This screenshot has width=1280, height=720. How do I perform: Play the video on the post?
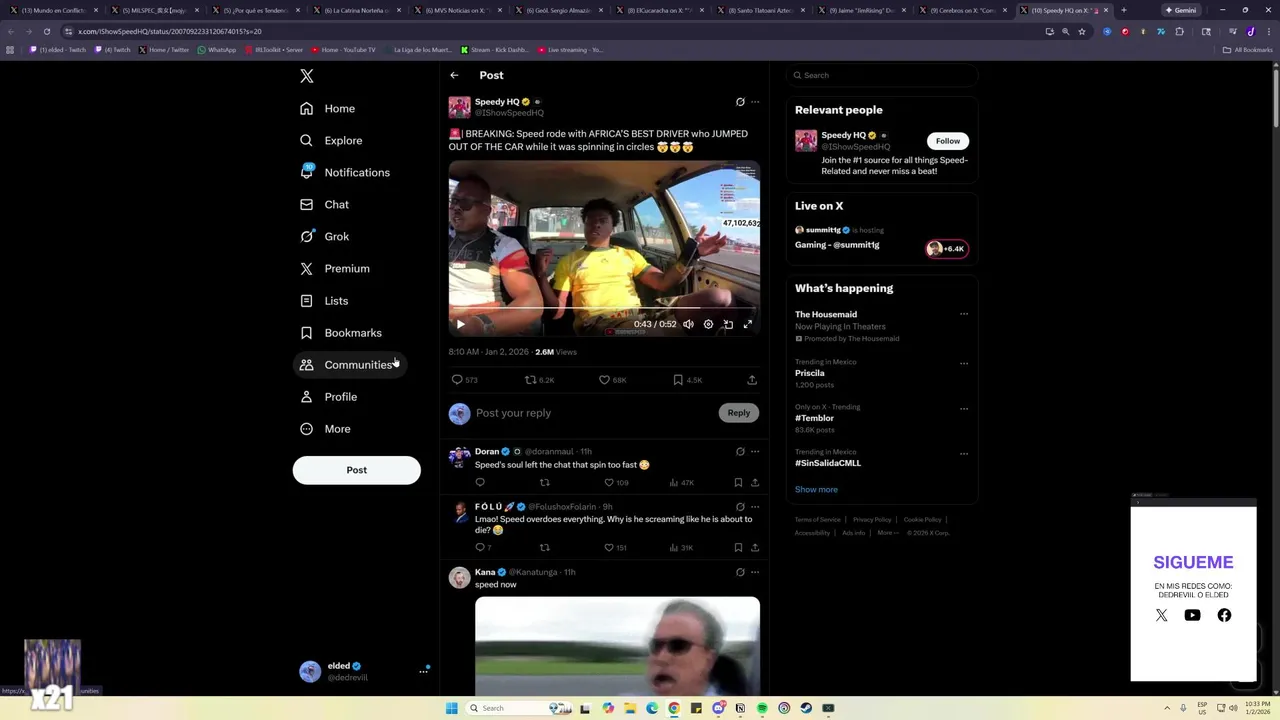point(460,324)
